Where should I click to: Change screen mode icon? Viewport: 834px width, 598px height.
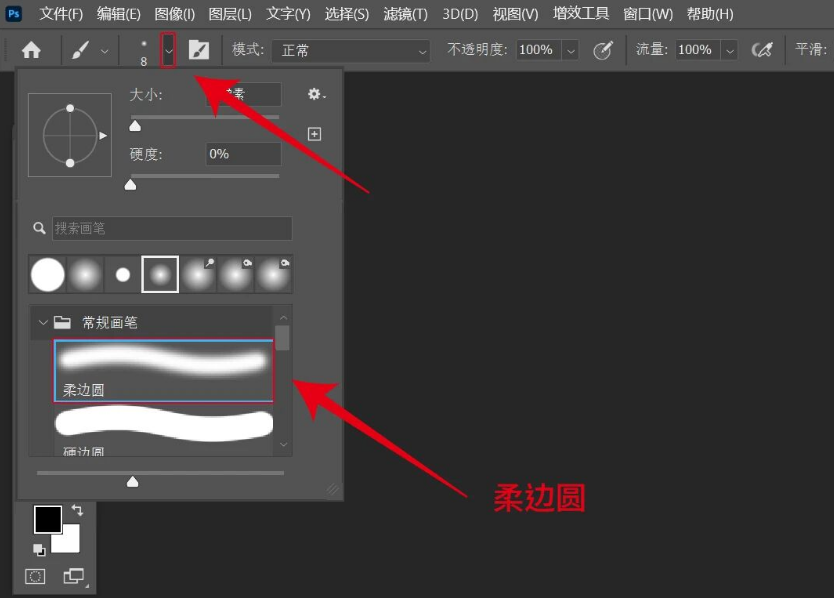click(x=74, y=576)
